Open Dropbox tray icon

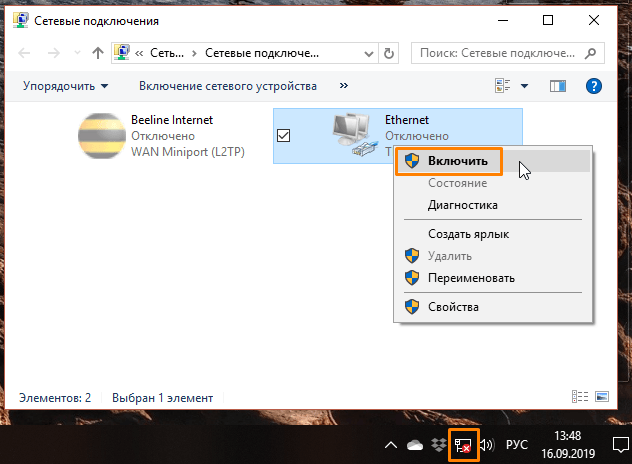439,445
